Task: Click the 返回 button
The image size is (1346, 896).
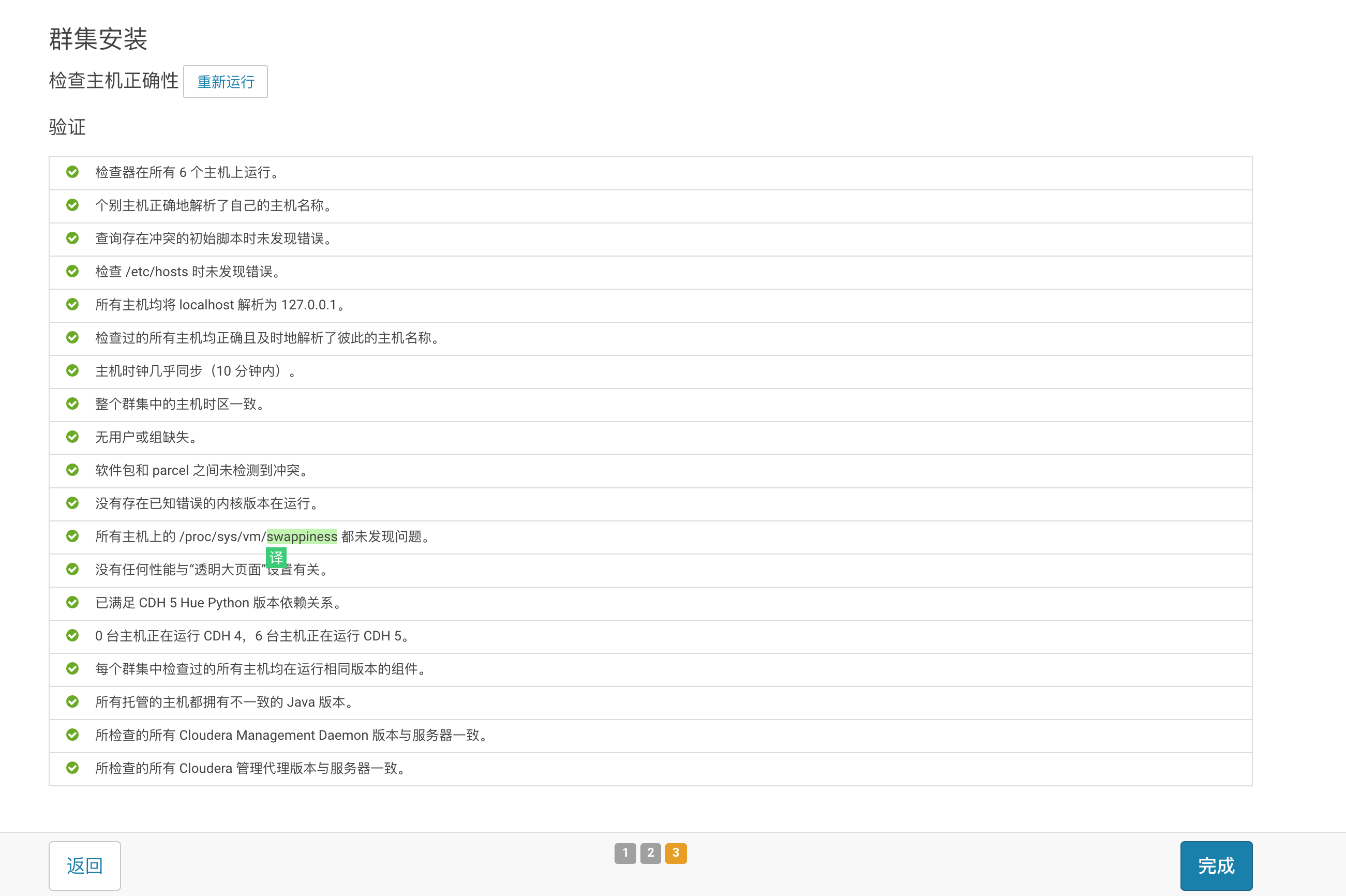Action: [84, 865]
